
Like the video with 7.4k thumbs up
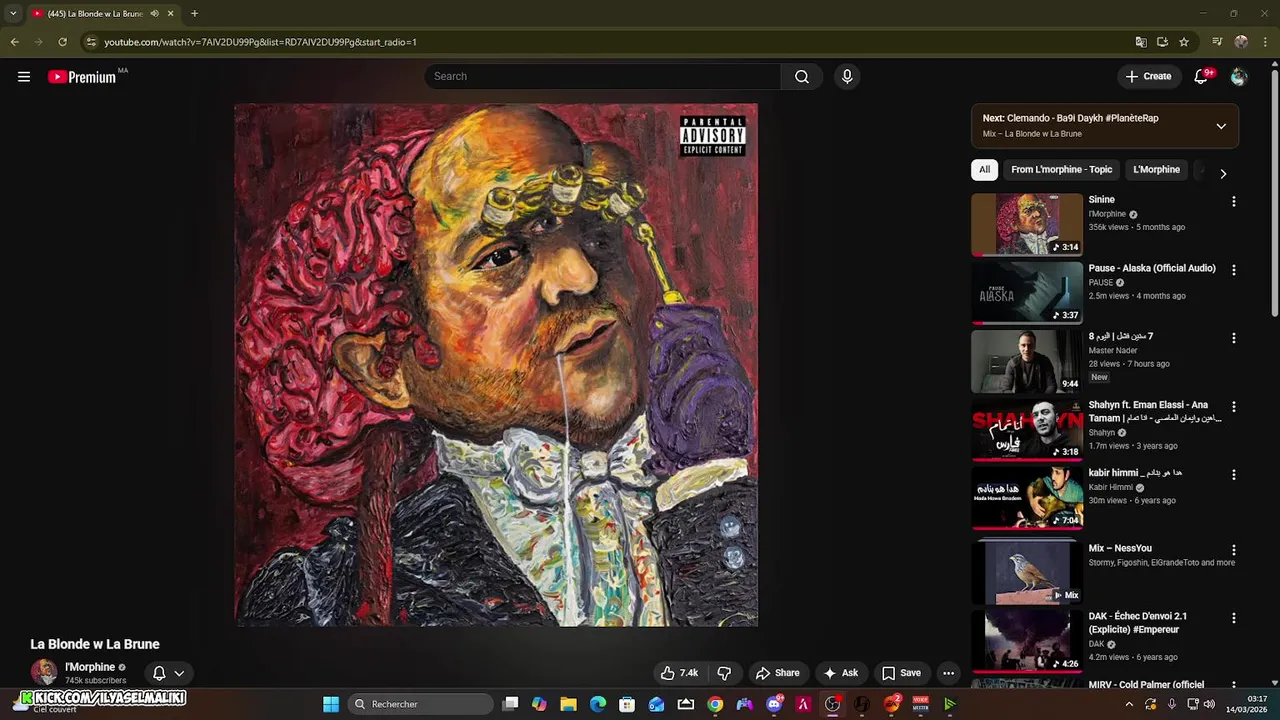679,673
